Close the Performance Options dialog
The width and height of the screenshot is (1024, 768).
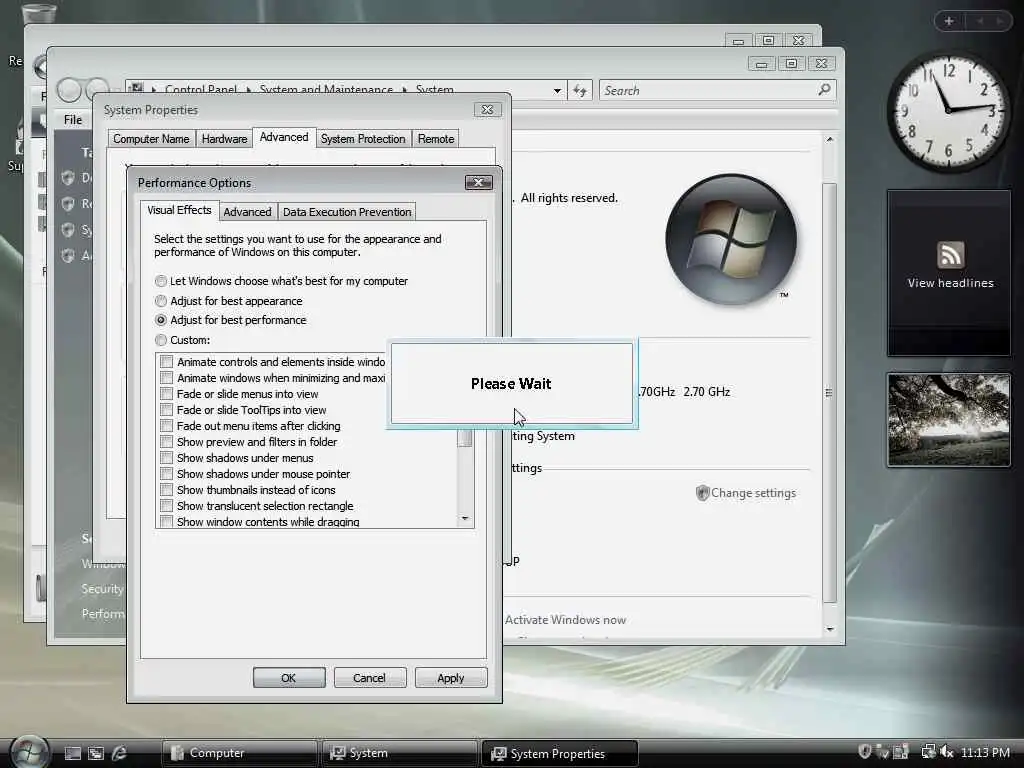479,182
